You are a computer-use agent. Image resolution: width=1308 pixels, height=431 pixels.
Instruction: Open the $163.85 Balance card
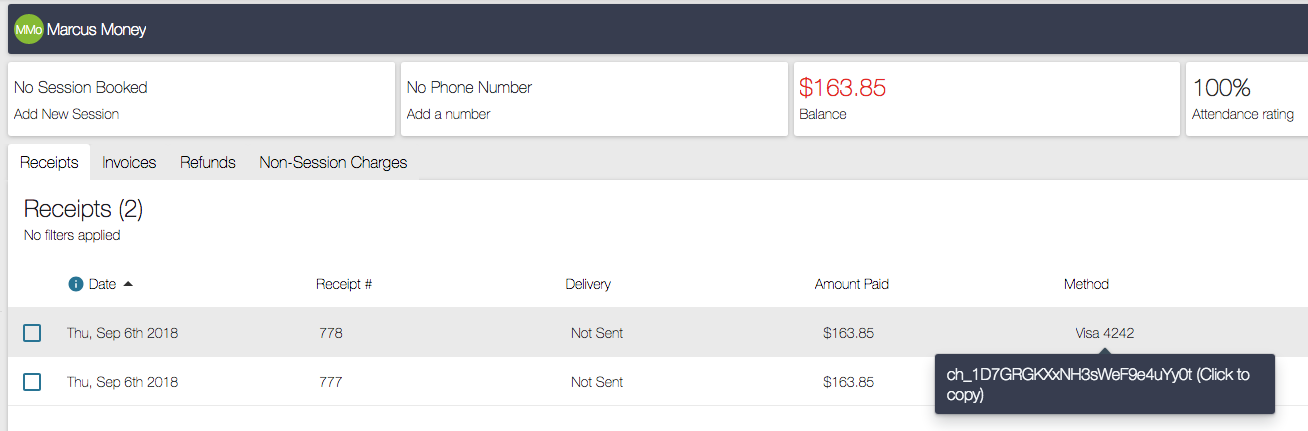987,99
